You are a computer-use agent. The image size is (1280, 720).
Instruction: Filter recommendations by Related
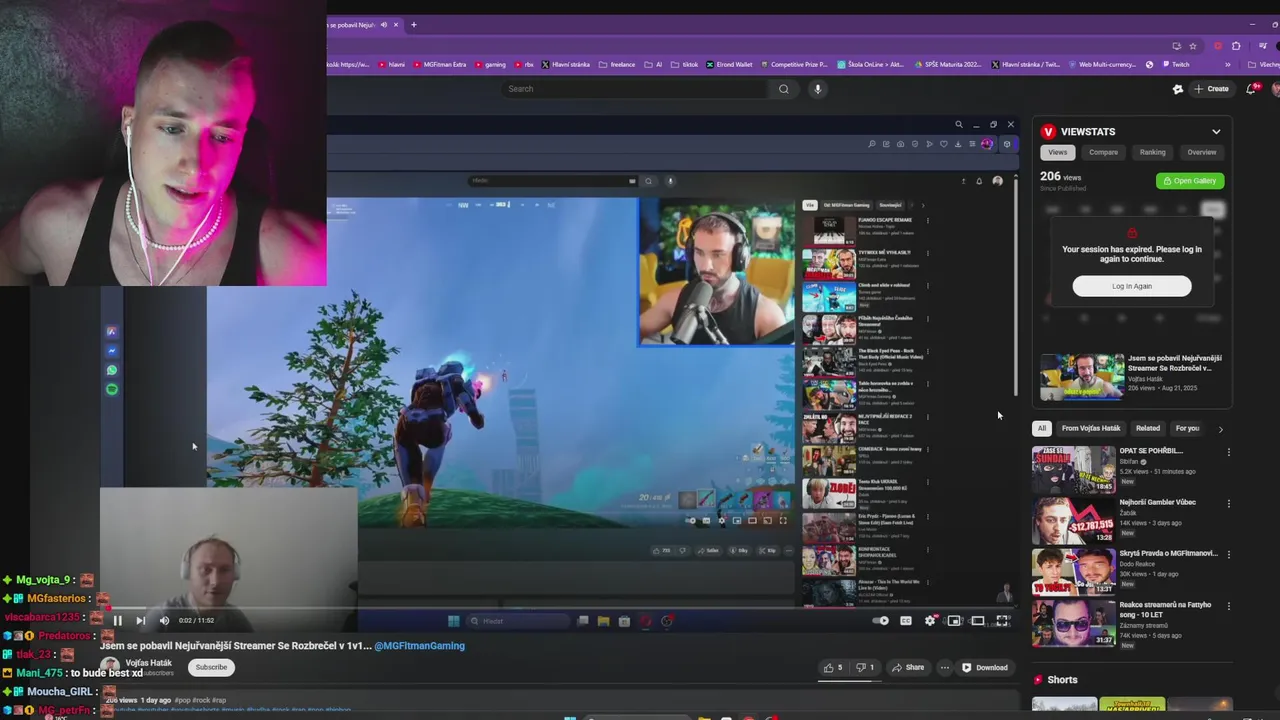pos(1147,428)
